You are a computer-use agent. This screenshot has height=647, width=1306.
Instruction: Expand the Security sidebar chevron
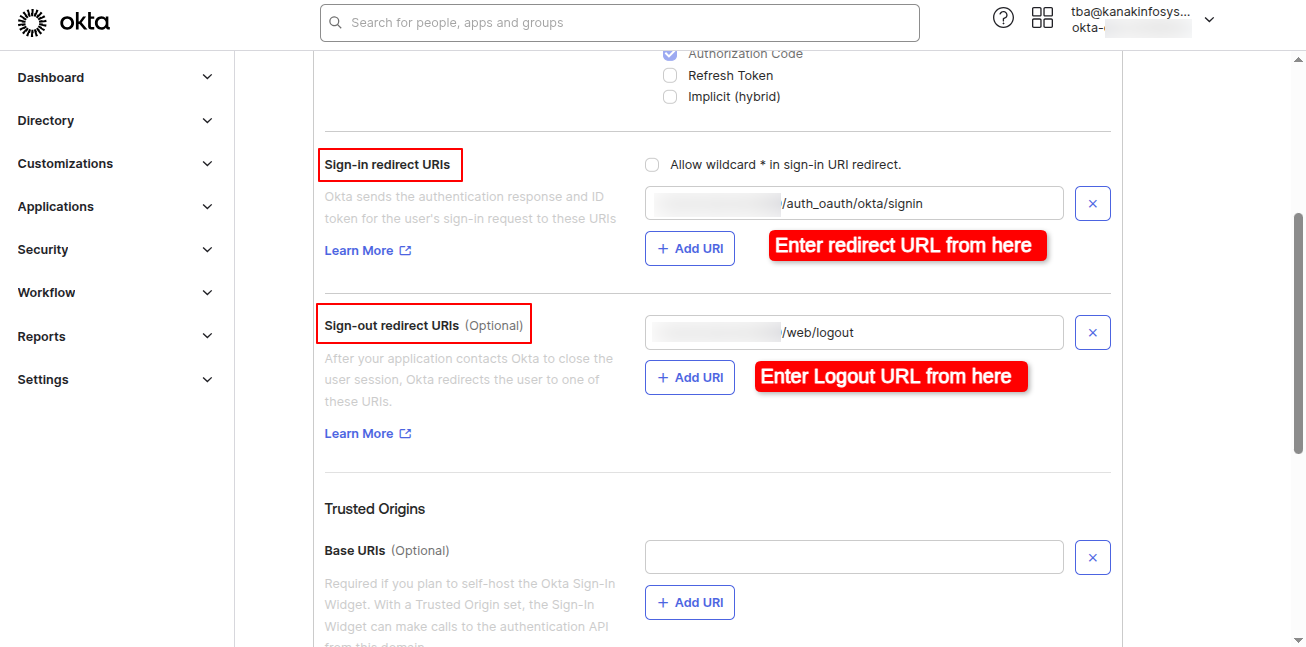207,250
